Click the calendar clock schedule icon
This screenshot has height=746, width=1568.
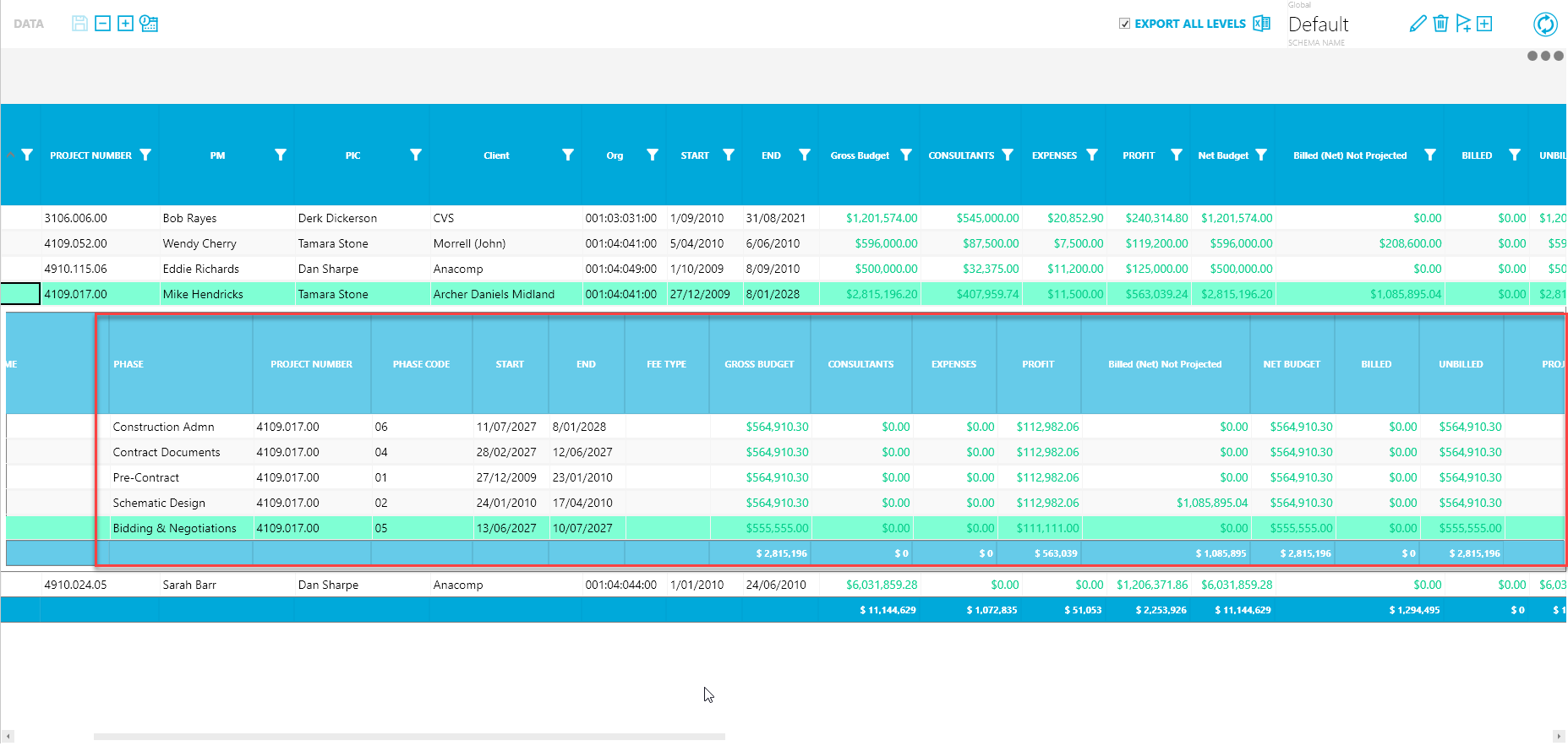point(149,24)
